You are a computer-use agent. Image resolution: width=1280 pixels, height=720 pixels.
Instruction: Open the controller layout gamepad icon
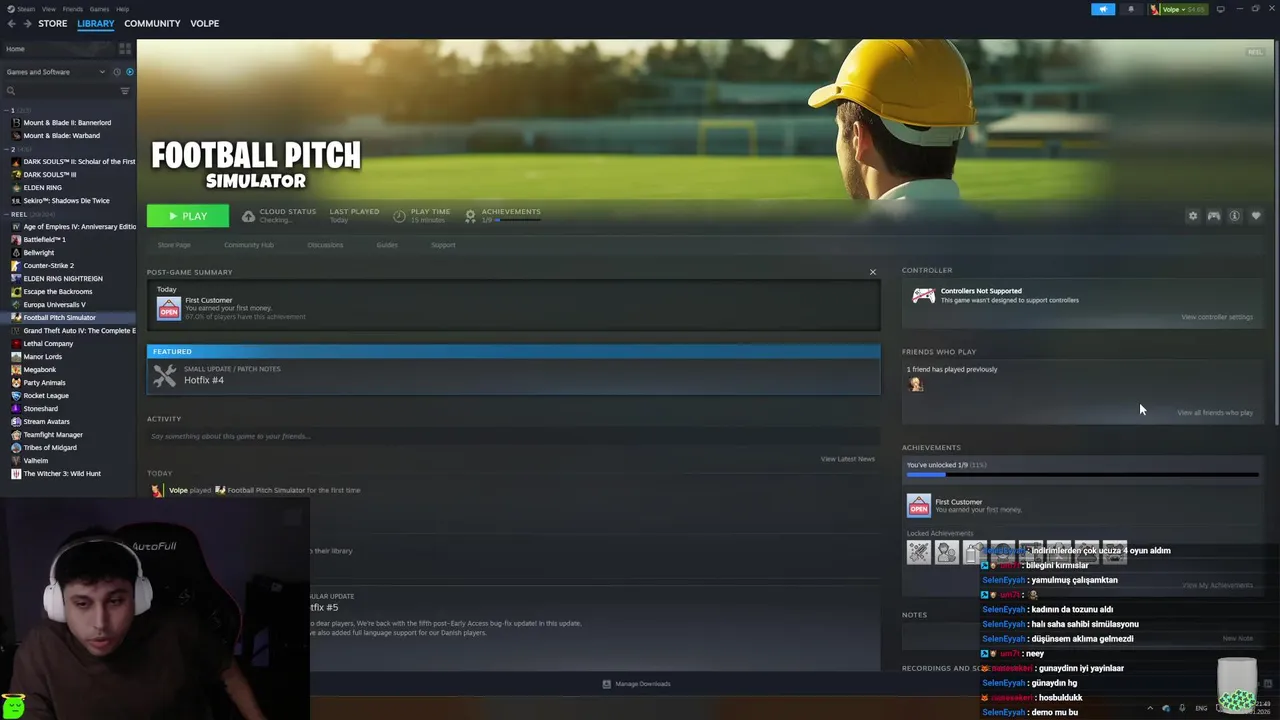pyautogui.click(x=1213, y=216)
